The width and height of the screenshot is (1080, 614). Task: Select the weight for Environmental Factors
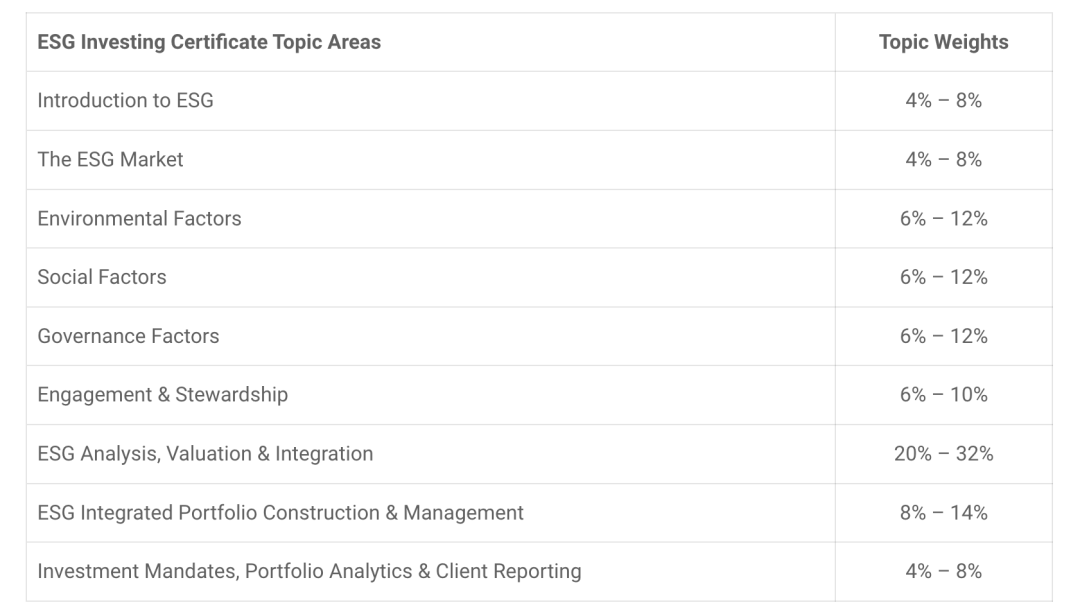(x=943, y=218)
